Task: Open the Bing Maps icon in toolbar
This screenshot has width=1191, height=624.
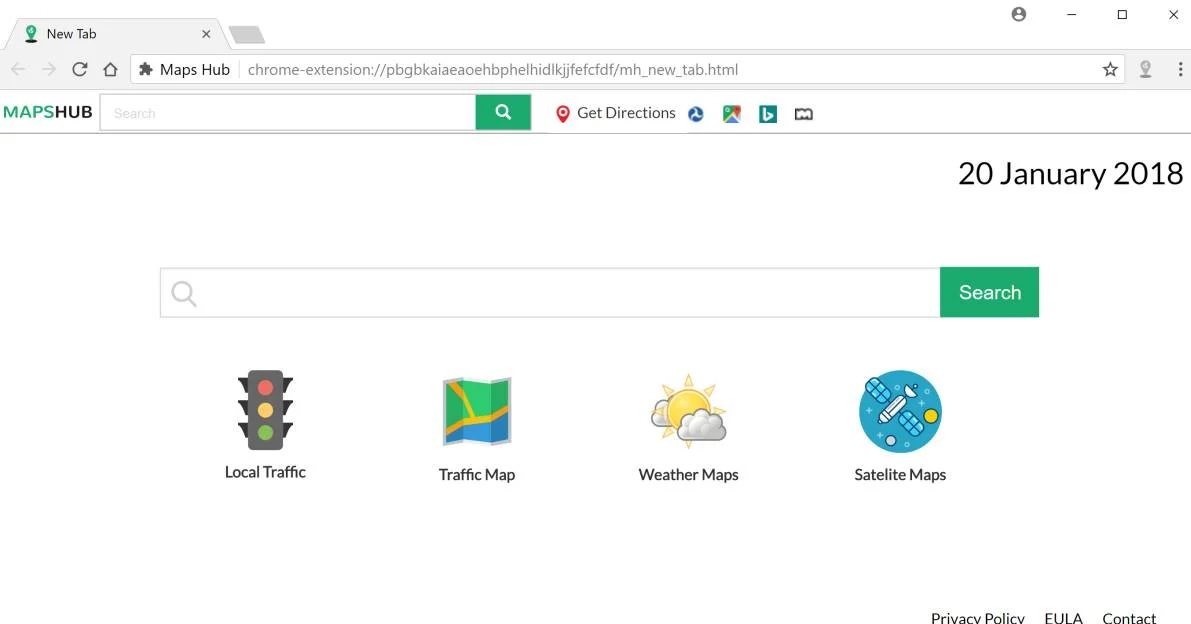Action: pos(768,114)
